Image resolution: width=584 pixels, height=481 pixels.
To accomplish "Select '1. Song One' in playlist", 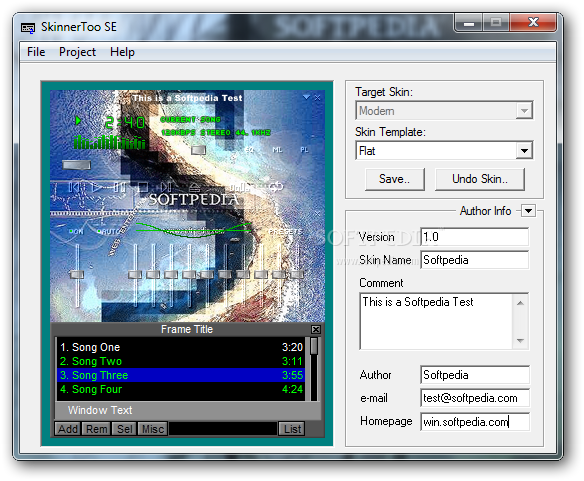I will click(x=181, y=347).
